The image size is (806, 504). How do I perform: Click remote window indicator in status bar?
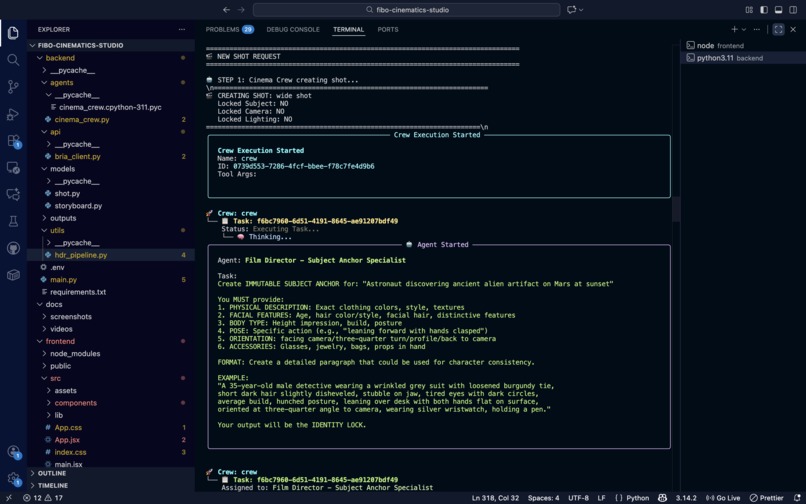coord(8,498)
